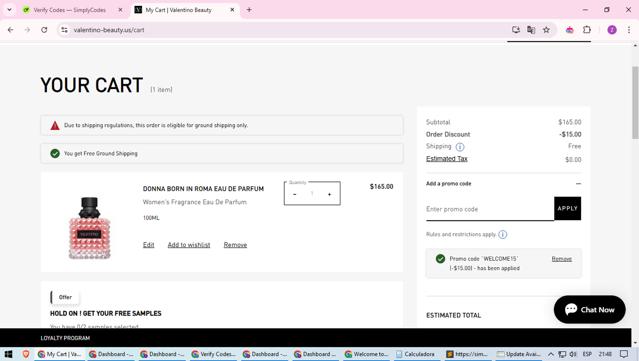
Task: Click the ESP language indicator
Action: click(x=587, y=354)
